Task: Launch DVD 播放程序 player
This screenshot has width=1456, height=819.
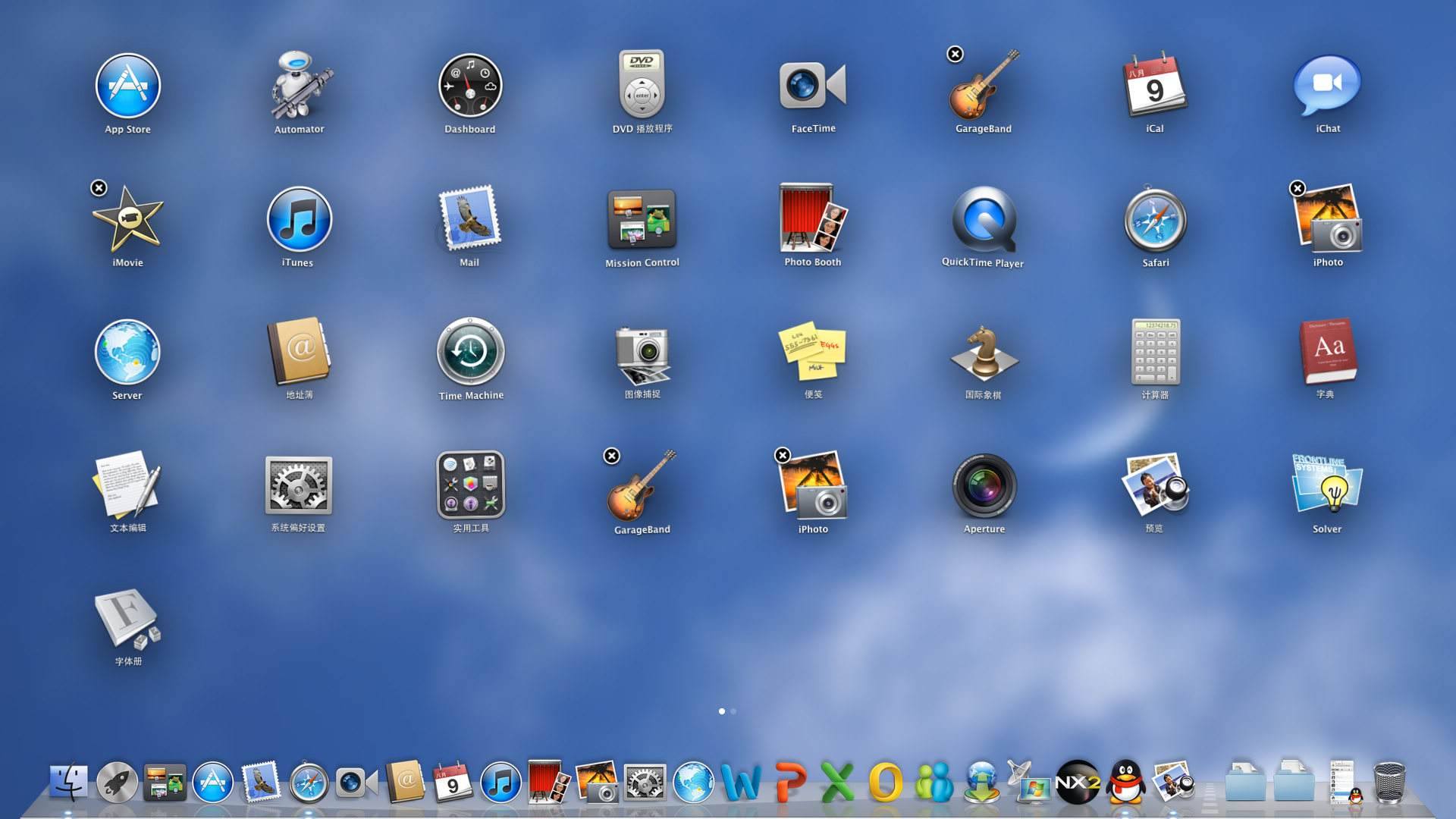Action: pos(642,83)
